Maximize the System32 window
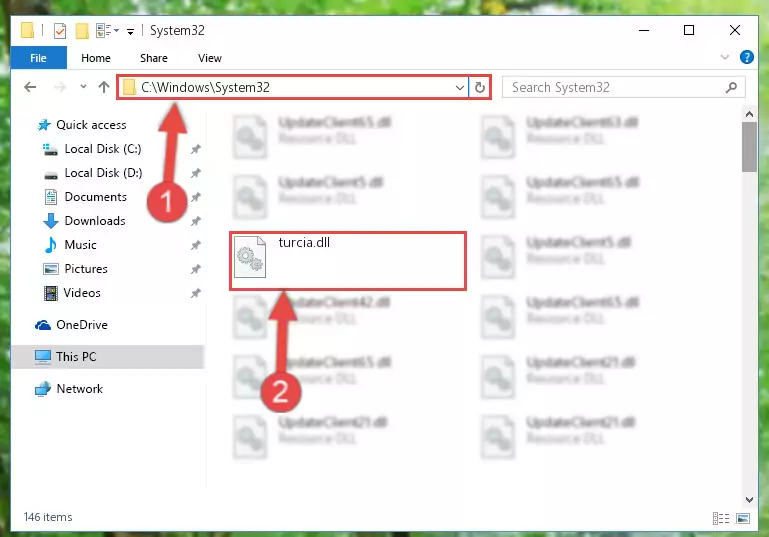 (689, 30)
